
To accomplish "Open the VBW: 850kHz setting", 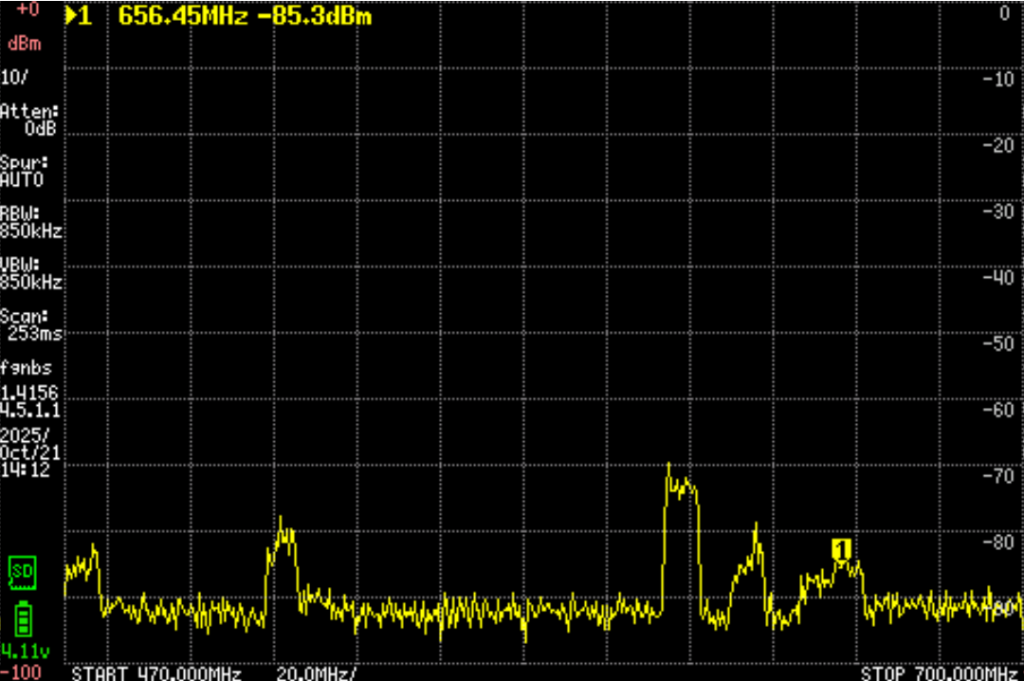I will point(31,273).
